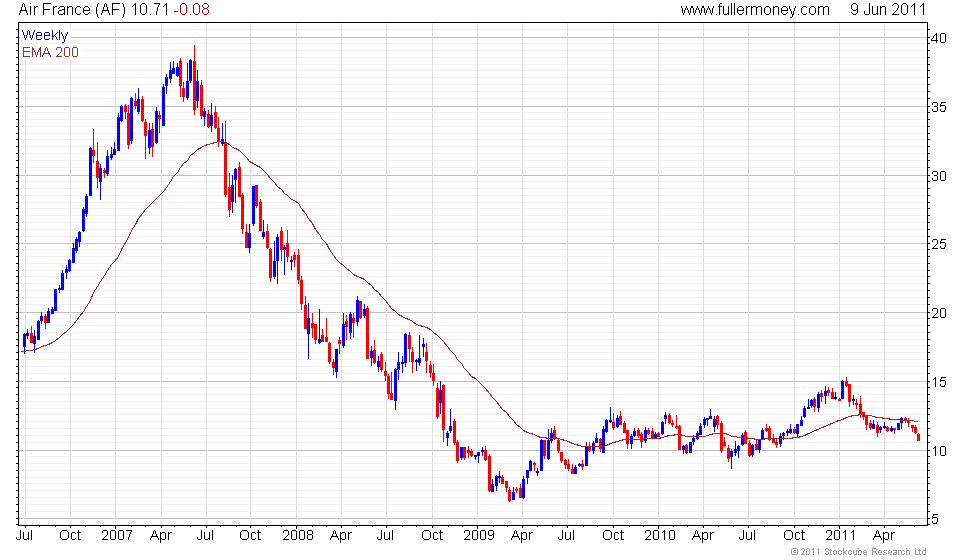This screenshot has width=980, height=560.
Task: Click the 2008 year label on time axis
Action: pyautogui.click(x=298, y=536)
